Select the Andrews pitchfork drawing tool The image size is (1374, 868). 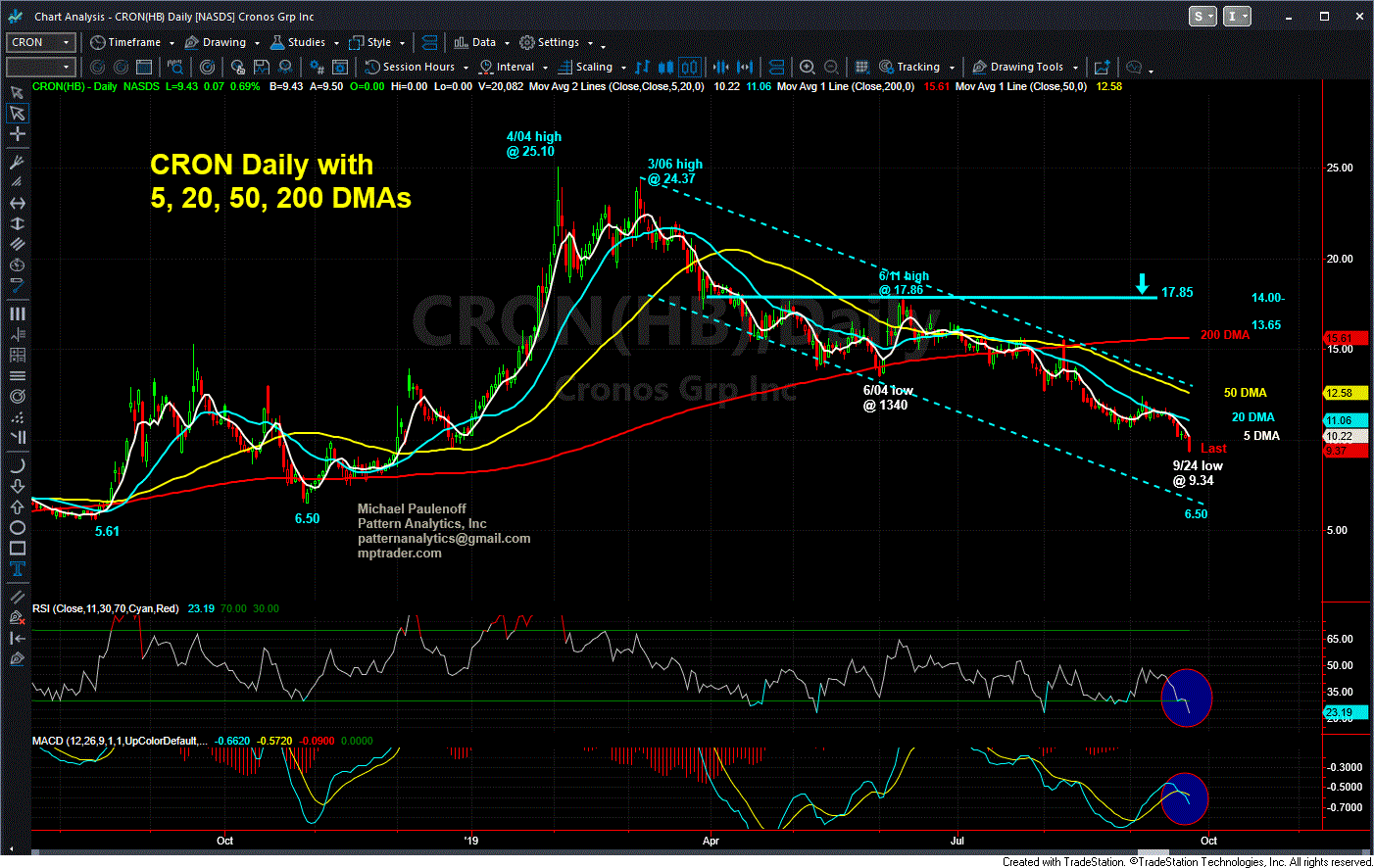pyautogui.click(x=17, y=162)
